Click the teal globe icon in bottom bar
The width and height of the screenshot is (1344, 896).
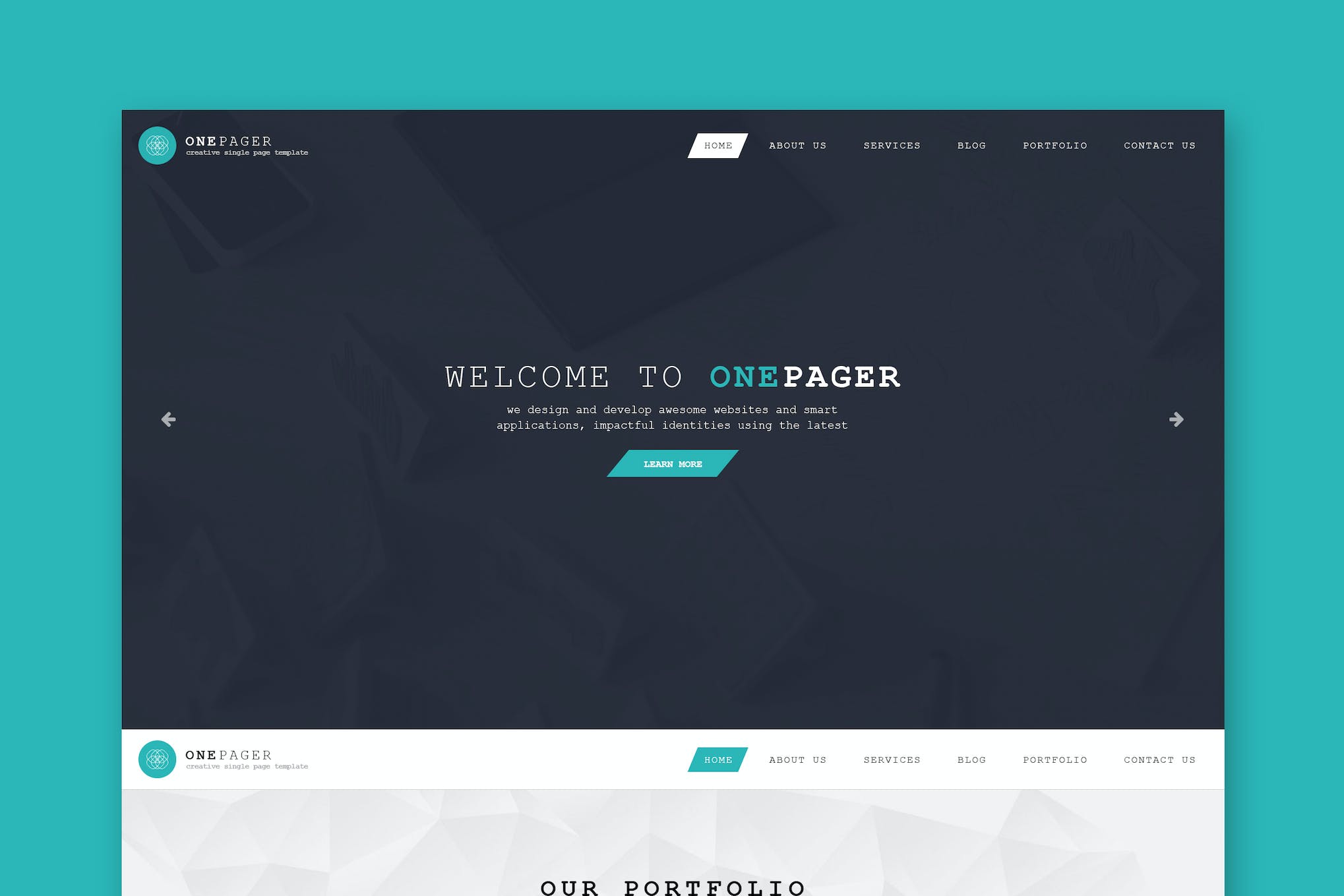pyautogui.click(x=155, y=759)
